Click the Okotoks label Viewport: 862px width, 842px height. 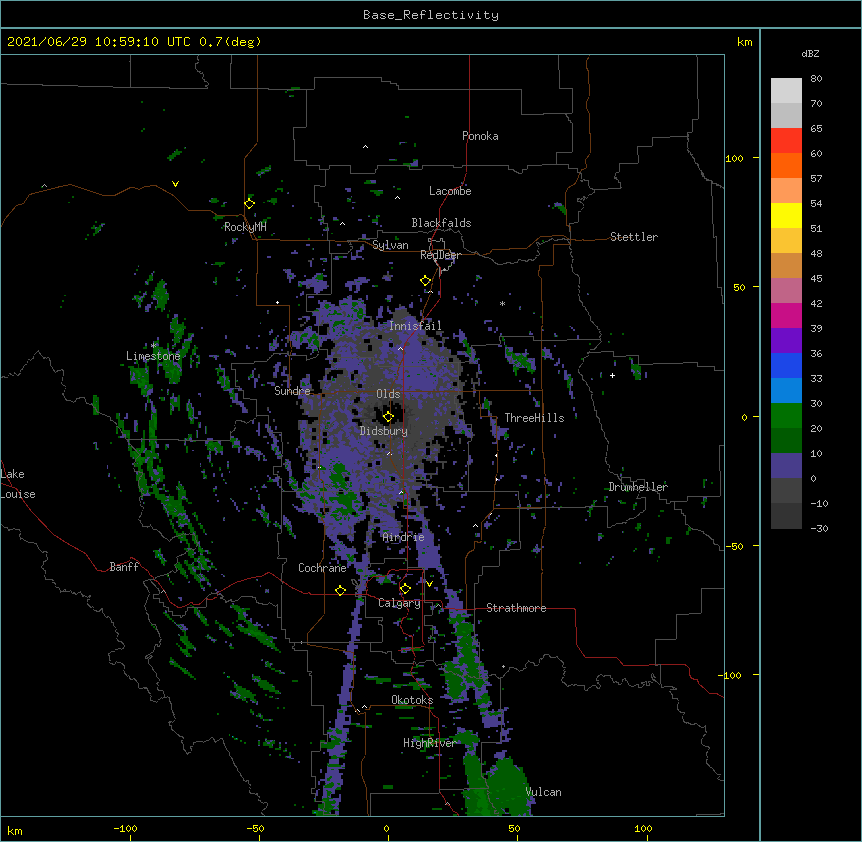412,700
